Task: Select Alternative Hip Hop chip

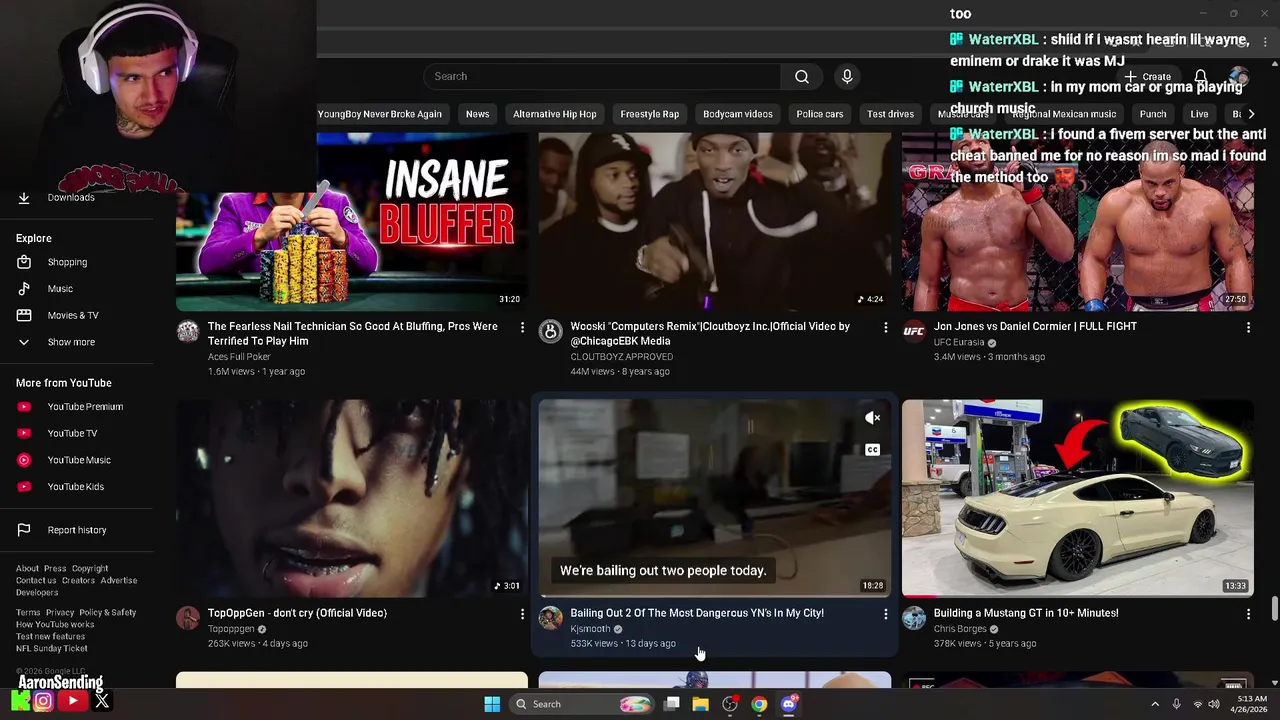Action: (x=555, y=114)
